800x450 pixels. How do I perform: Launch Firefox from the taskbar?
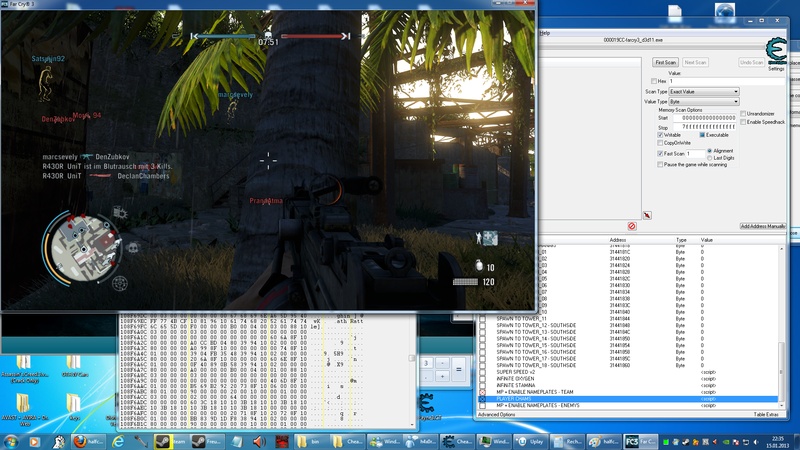pos(87,441)
